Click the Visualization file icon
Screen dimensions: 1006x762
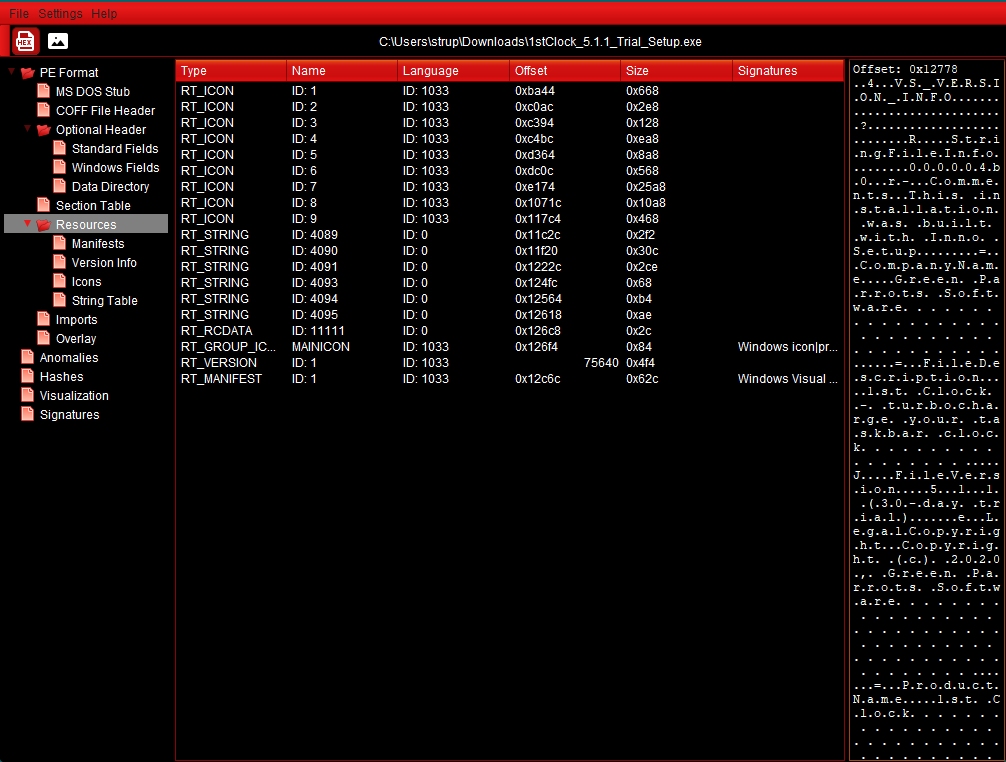click(28, 395)
